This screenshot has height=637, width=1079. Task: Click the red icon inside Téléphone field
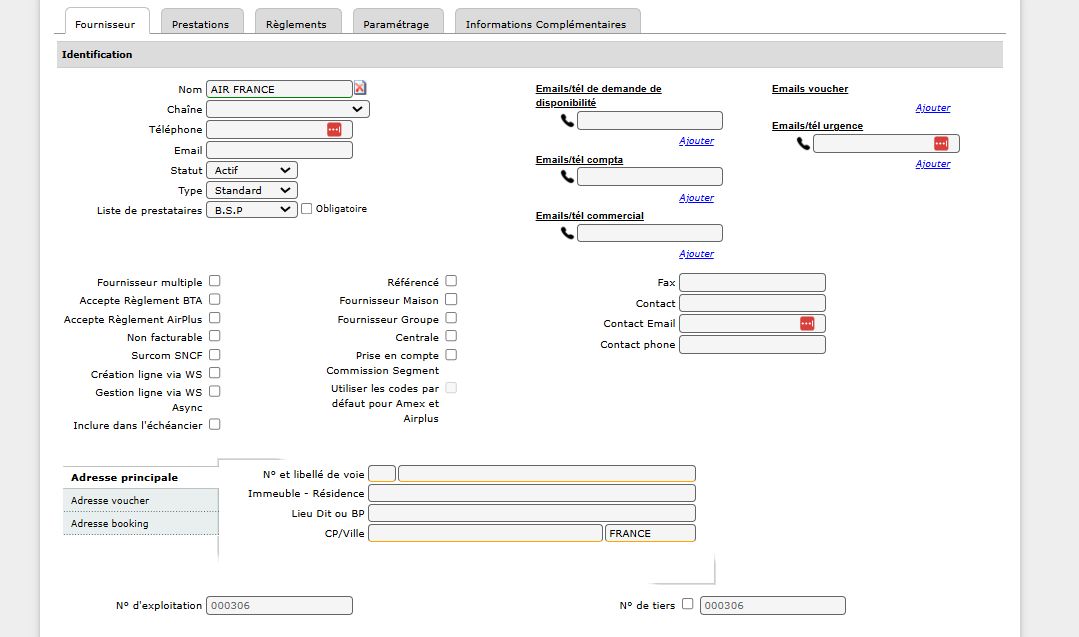point(334,129)
